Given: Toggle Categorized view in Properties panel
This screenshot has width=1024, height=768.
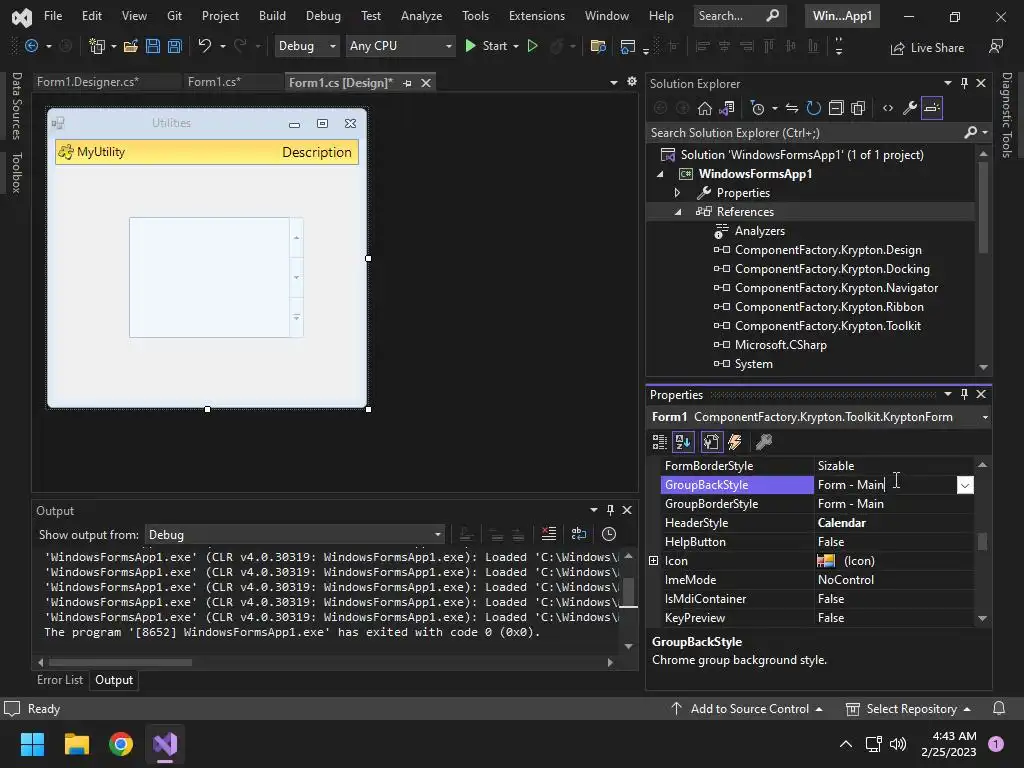Looking at the screenshot, I should pyautogui.click(x=660, y=442).
